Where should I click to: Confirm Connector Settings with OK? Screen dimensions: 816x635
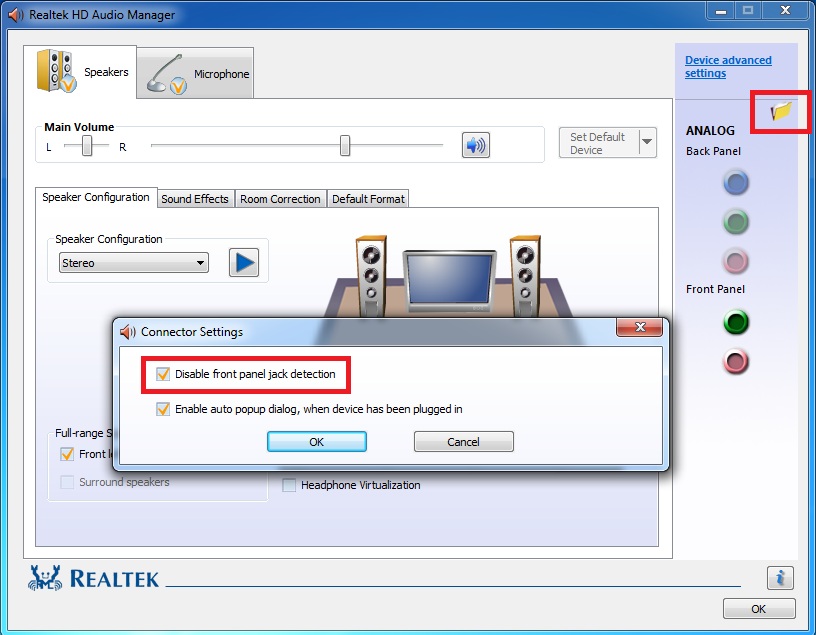pyautogui.click(x=316, y=441)
